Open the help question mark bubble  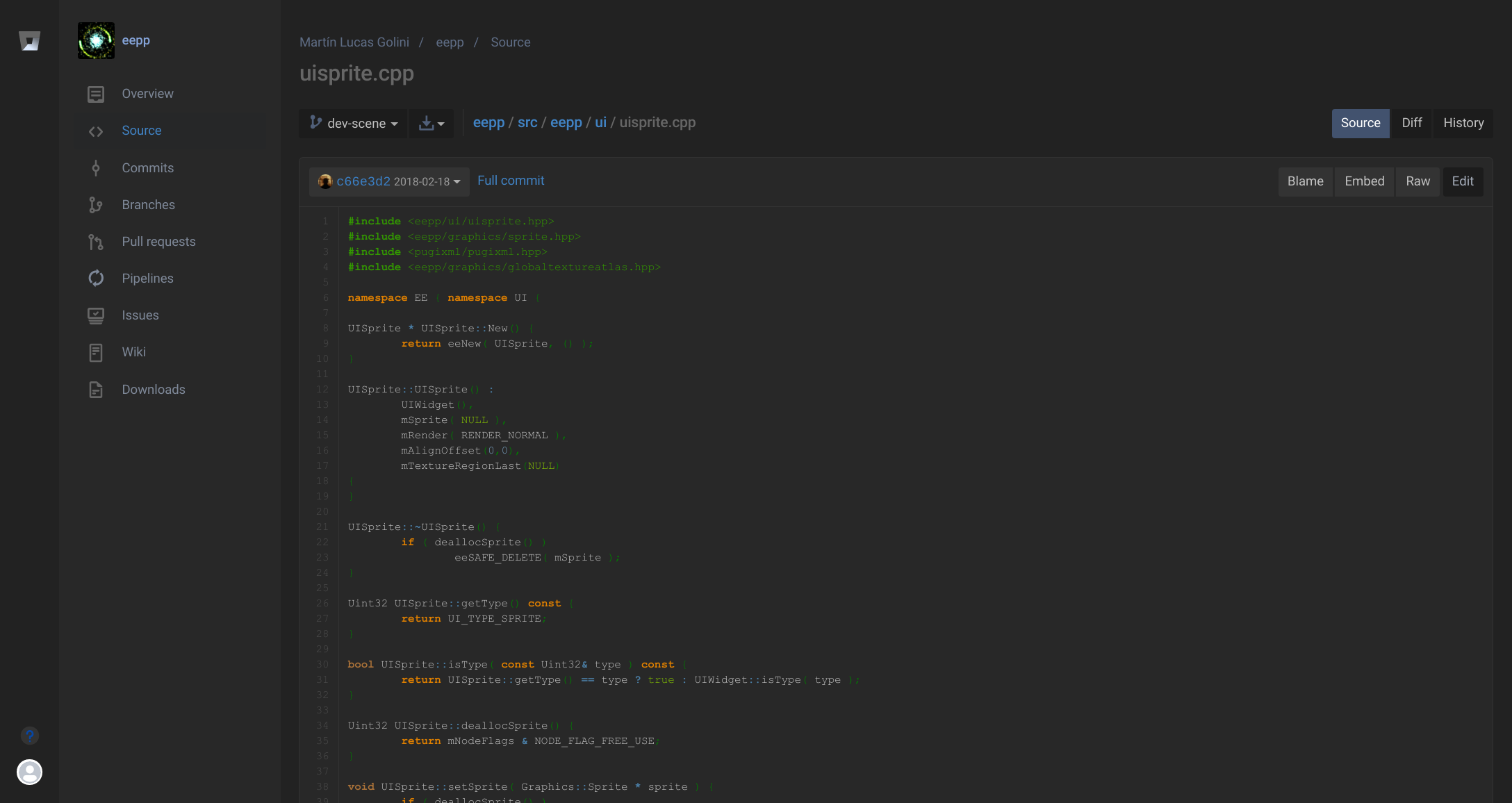29,736
